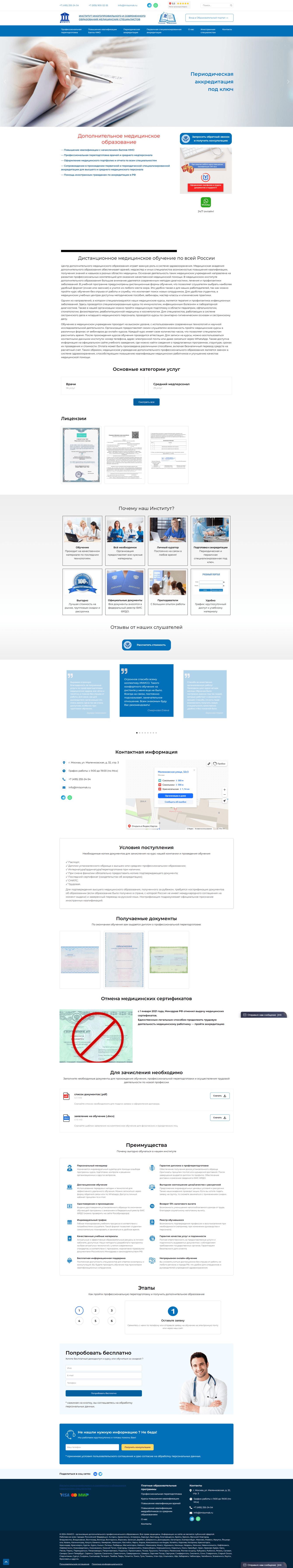This screenshot has height=1568, width=293.
Task: Select step 2 in the Этапы section
Action: click(x=95, y=1311)
